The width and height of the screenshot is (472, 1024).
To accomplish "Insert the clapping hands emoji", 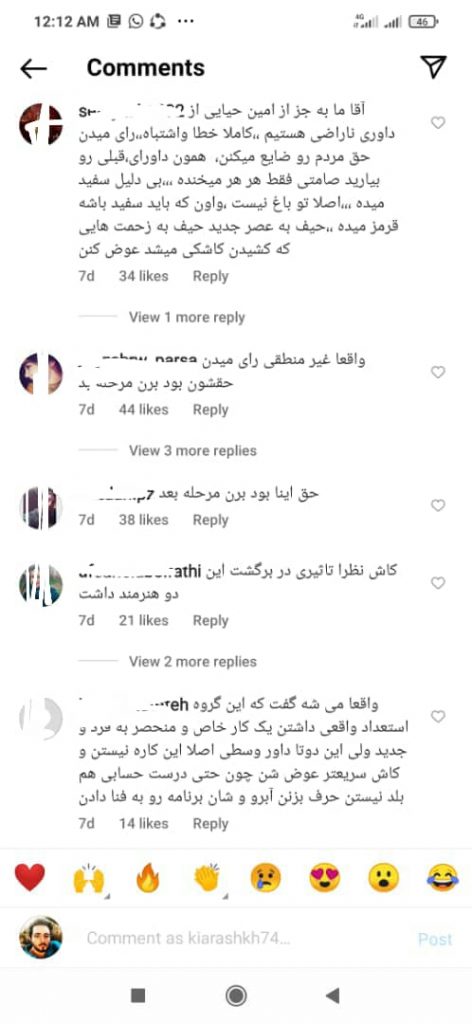I will click(x=207, y=878).
